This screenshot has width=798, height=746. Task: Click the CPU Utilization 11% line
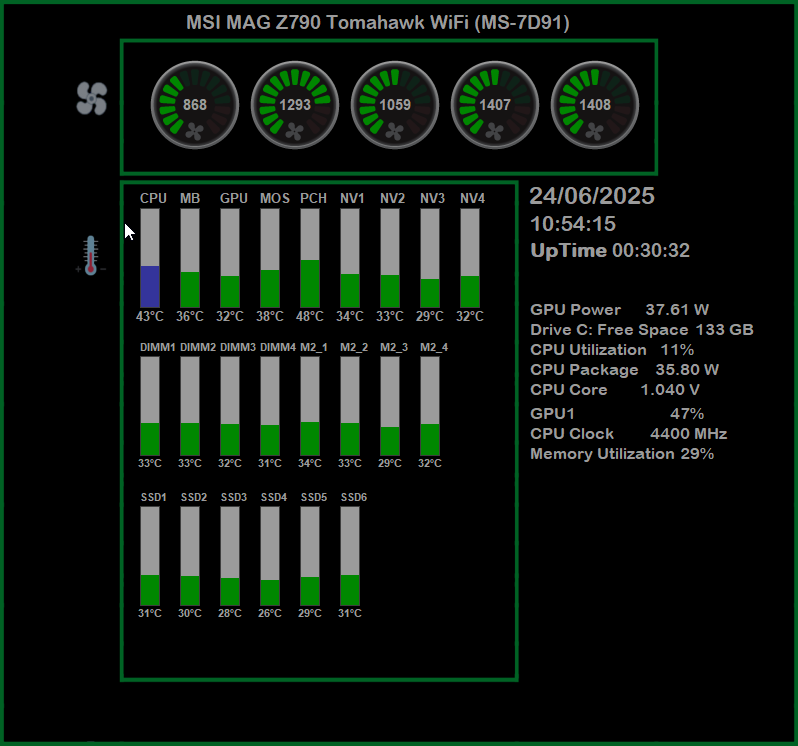pyautogui.click(x=612, y=350)
